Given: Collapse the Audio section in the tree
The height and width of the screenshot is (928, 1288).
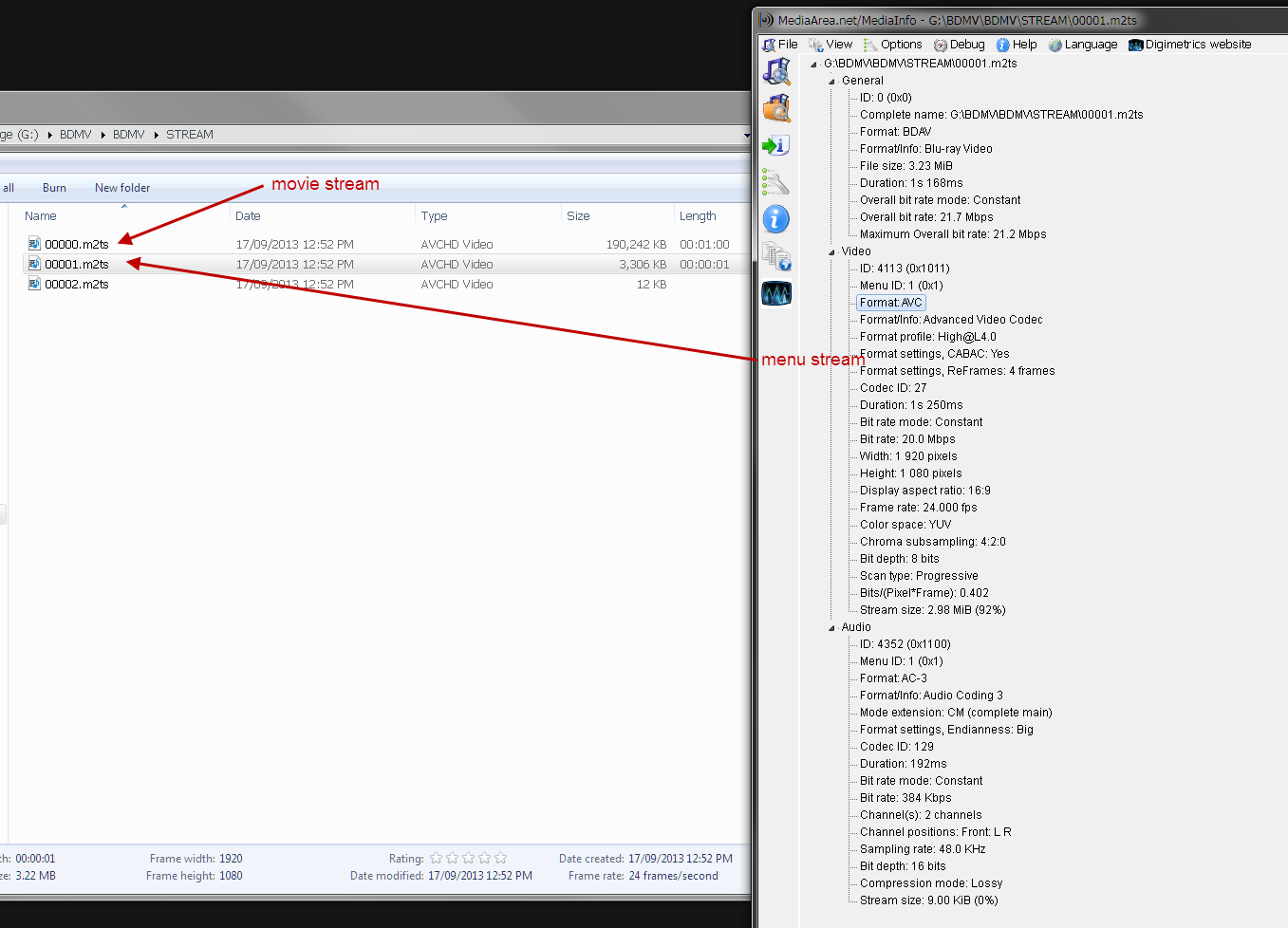Looking at the screenshot, I should click(832, 628).
